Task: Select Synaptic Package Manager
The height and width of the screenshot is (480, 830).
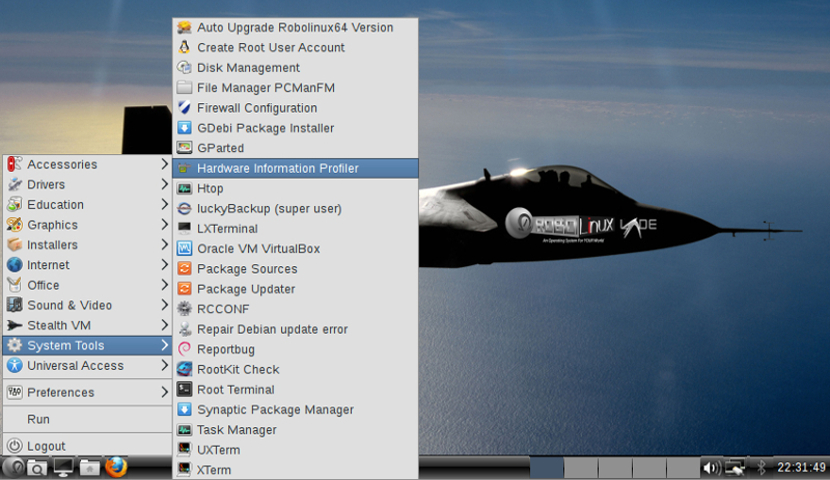Action: click(275, 410)
